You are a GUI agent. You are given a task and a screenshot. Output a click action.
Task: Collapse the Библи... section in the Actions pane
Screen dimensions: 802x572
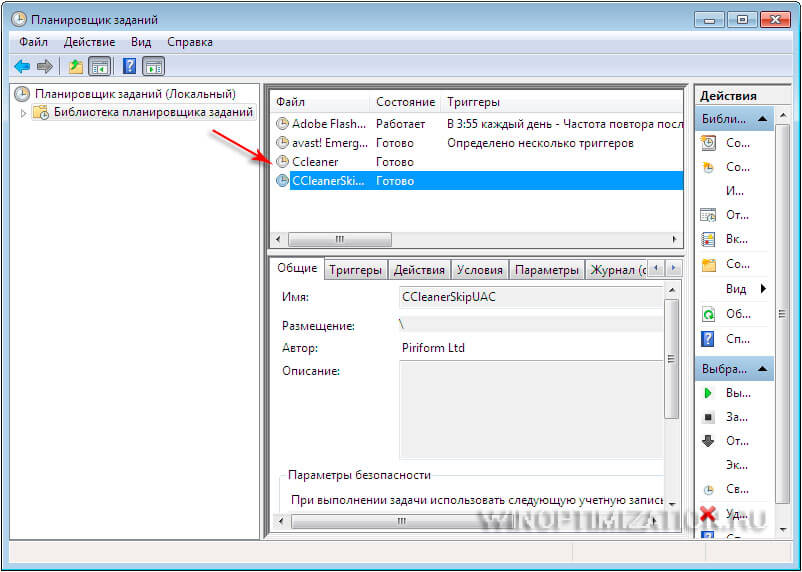click(762, 119)
